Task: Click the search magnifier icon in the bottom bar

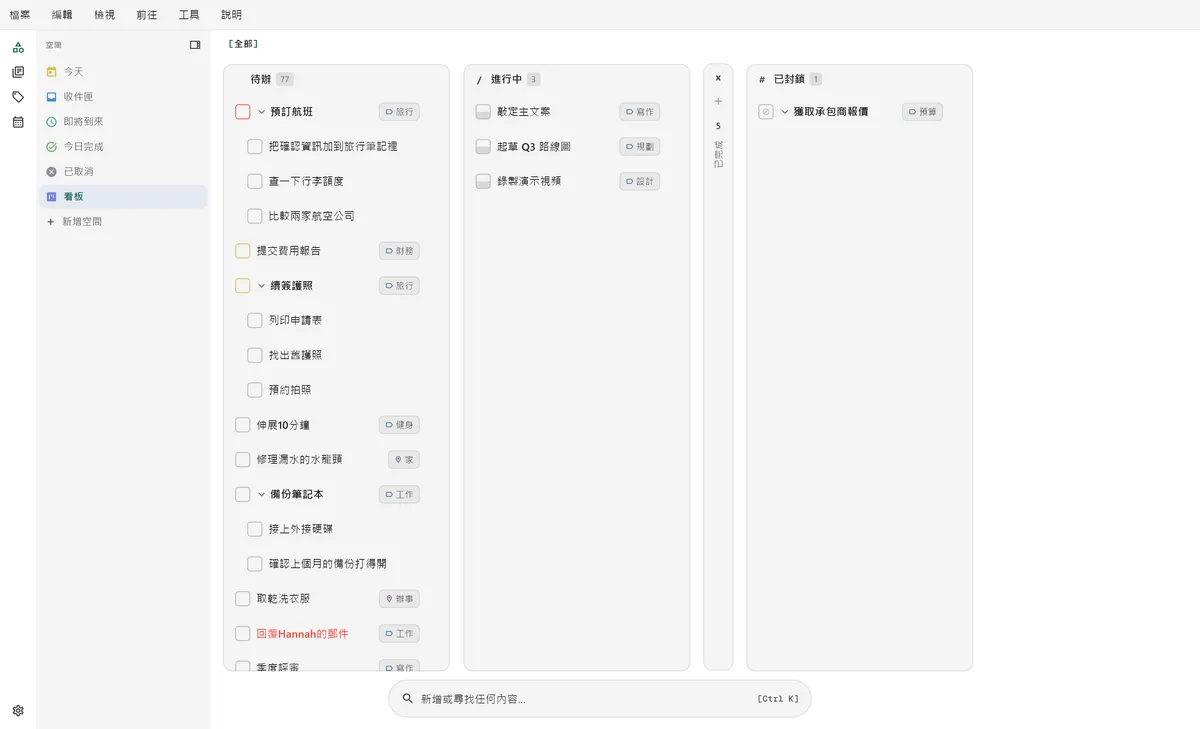Action: point(408,699)
